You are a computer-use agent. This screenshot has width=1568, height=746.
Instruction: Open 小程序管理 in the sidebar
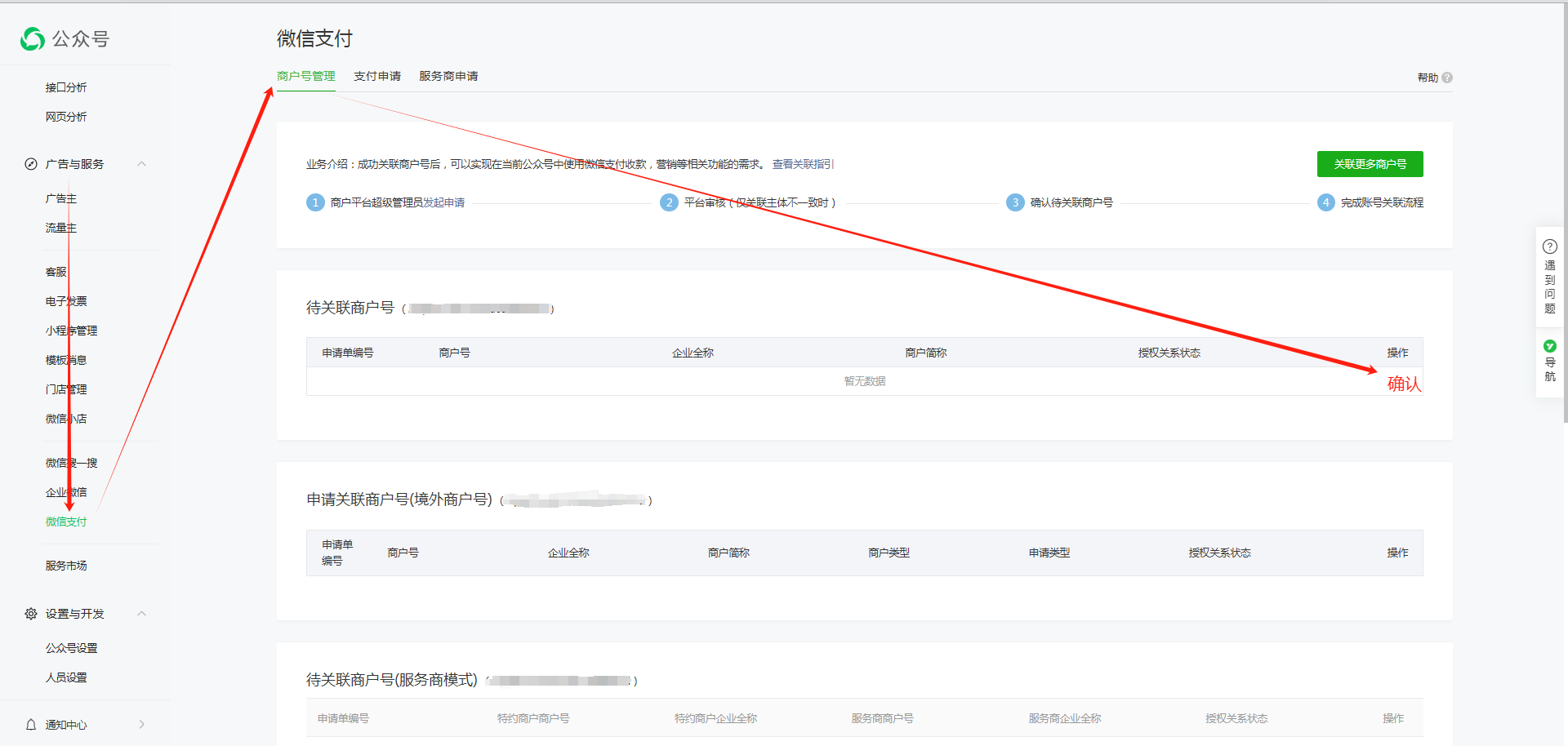[72, 331]
